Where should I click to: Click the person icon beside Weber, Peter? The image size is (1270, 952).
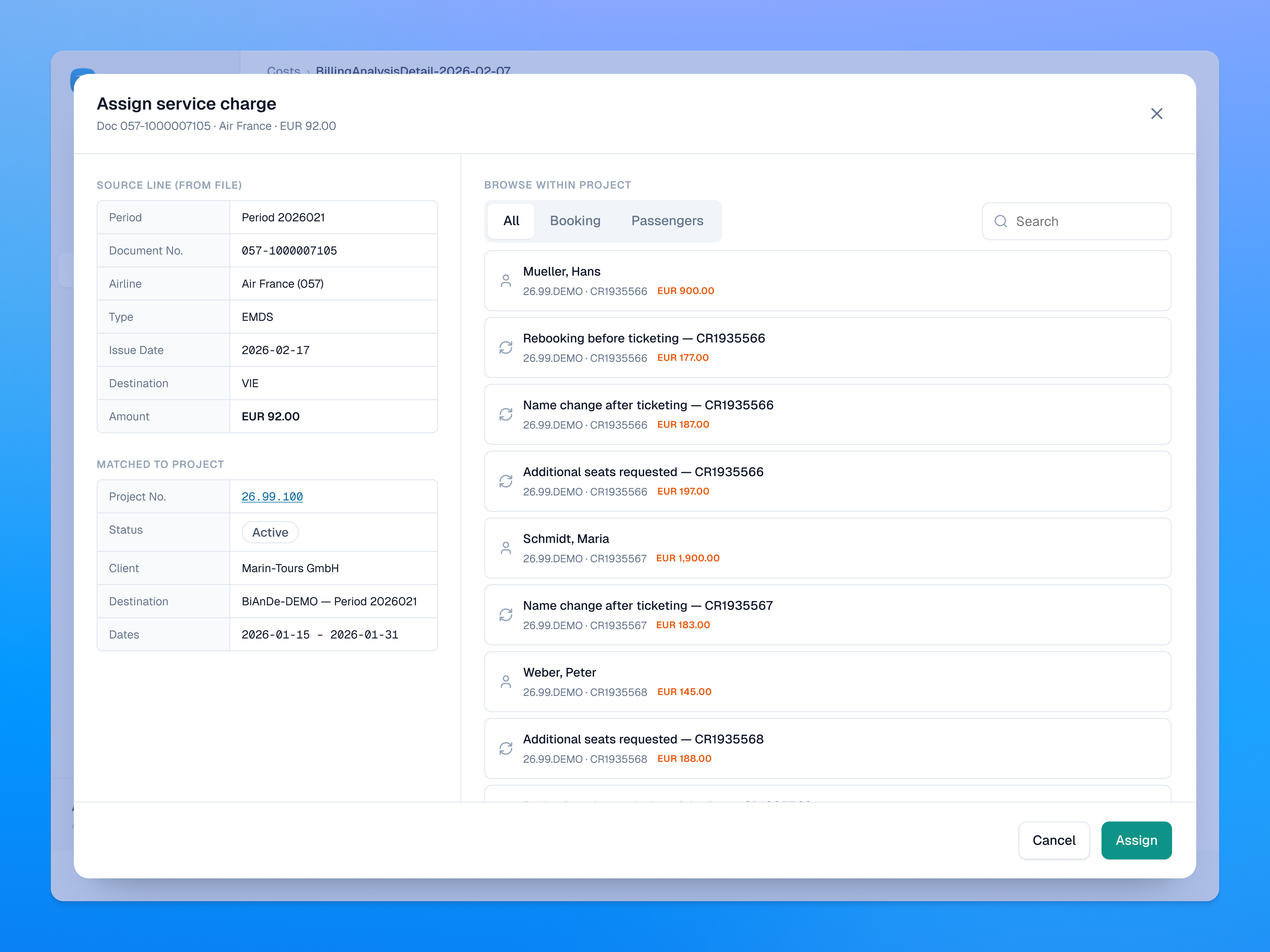click(506, 682)
